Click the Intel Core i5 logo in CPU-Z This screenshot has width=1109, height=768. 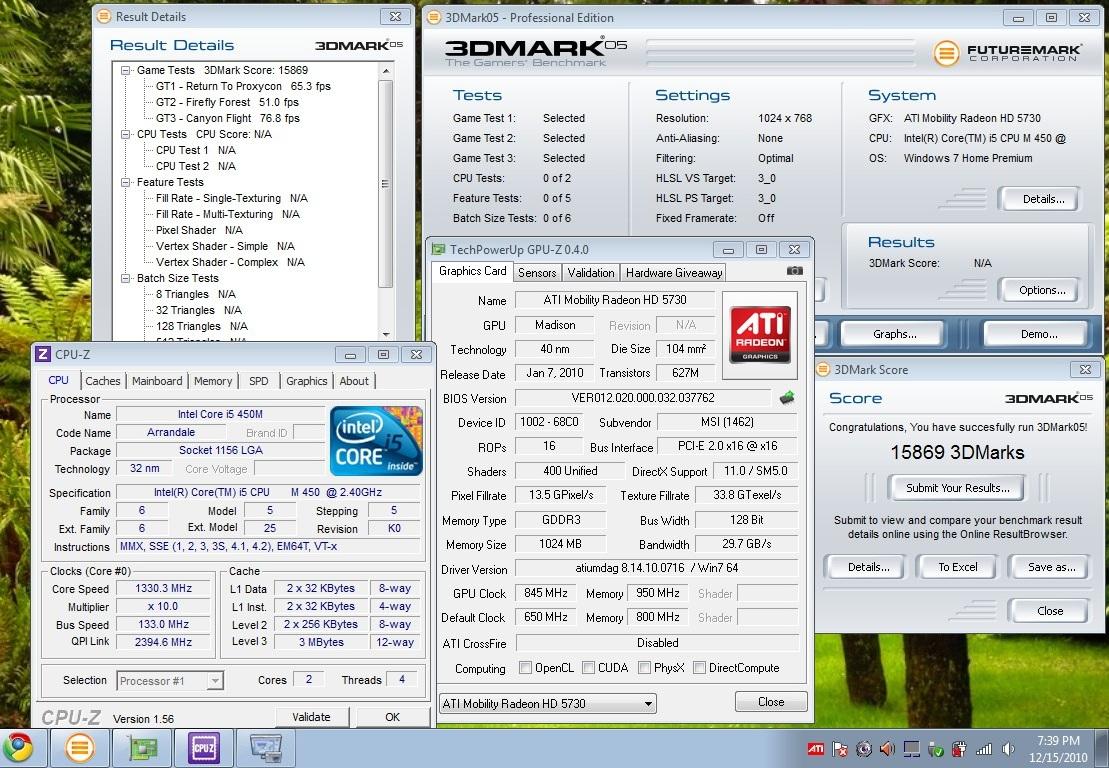[376, 441]
